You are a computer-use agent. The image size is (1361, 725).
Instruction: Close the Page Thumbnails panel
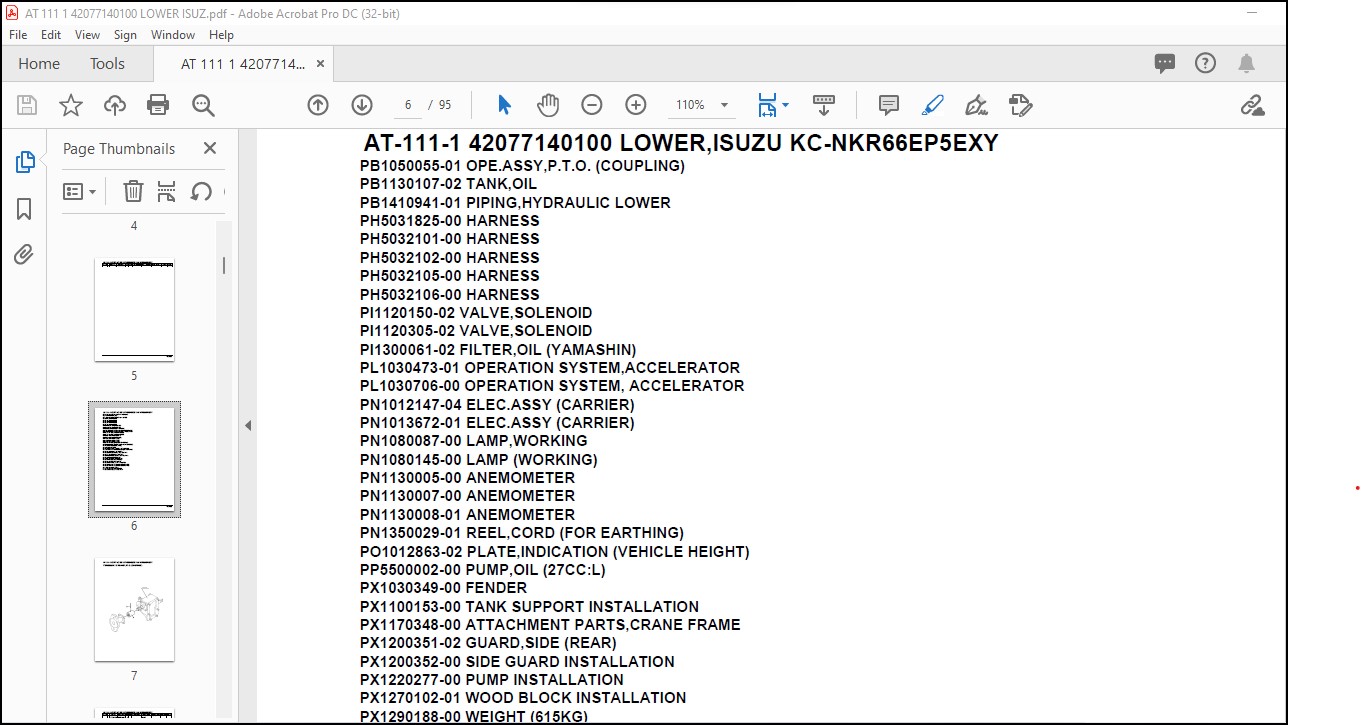210,148
